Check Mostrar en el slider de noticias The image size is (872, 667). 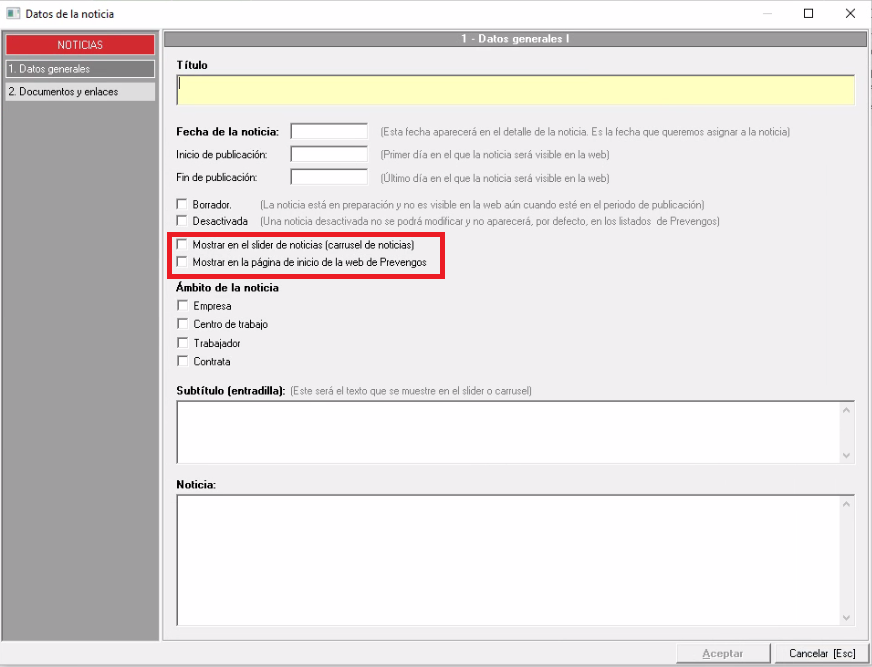tap(182, 245)
